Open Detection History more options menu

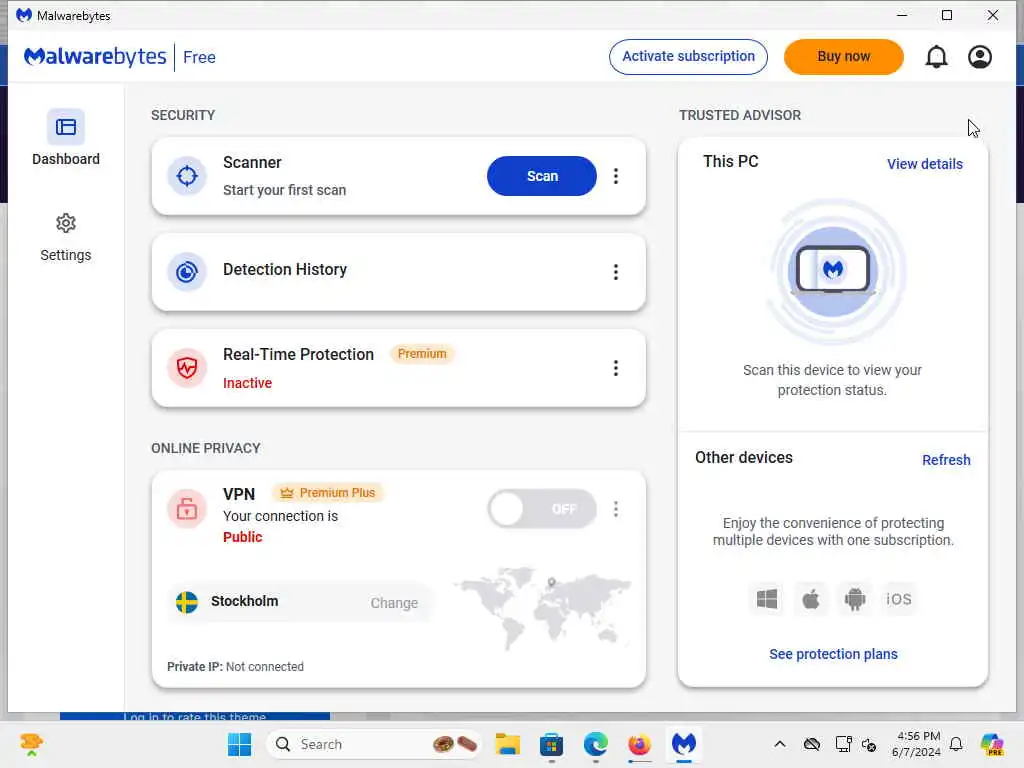pos(616,272)
